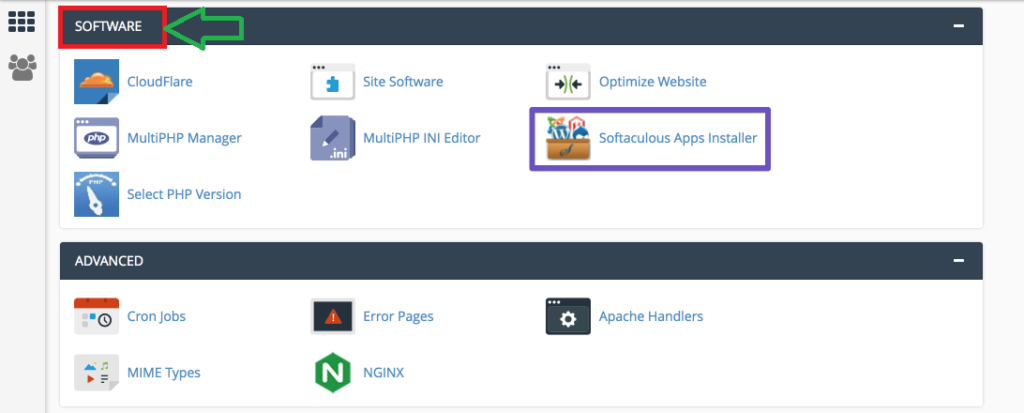Open the sidebar User Manager icon
Image resolution: width=1024 pixels, height=413 pixels.
pyautogui.click(x=22, y=67)
